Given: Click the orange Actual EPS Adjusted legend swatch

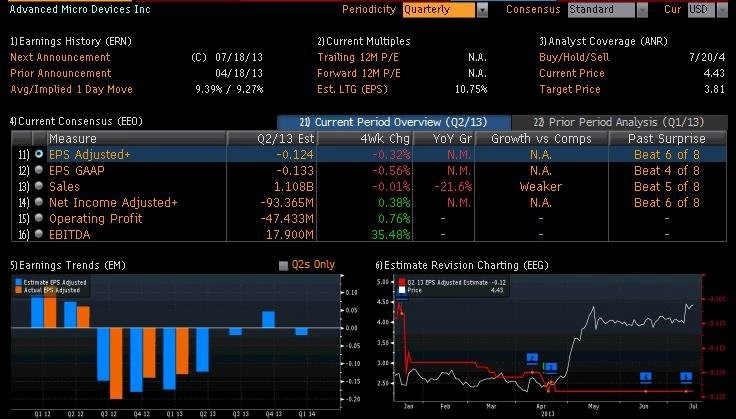Looking at the screenshot, I should coord(18,290).
